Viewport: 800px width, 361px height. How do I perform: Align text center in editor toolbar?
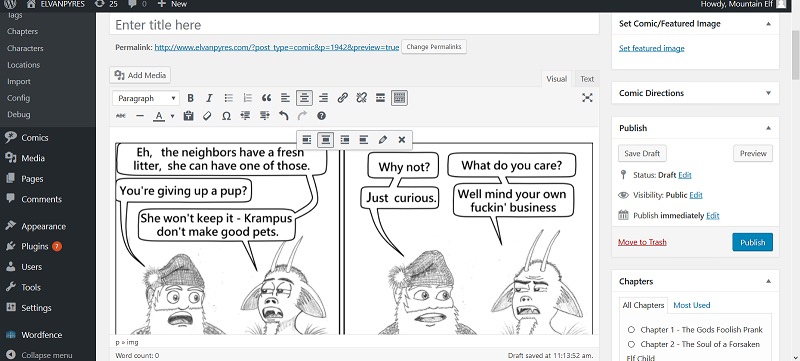pos(304,98)
